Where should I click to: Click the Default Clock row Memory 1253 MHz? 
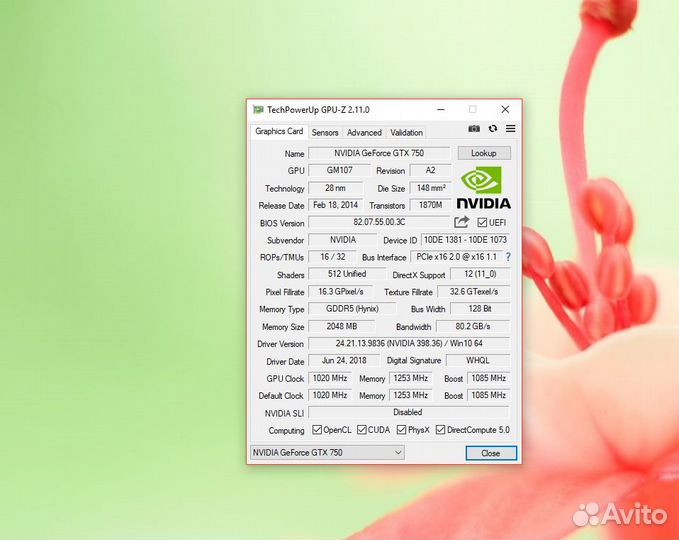(x=411, y=395)
